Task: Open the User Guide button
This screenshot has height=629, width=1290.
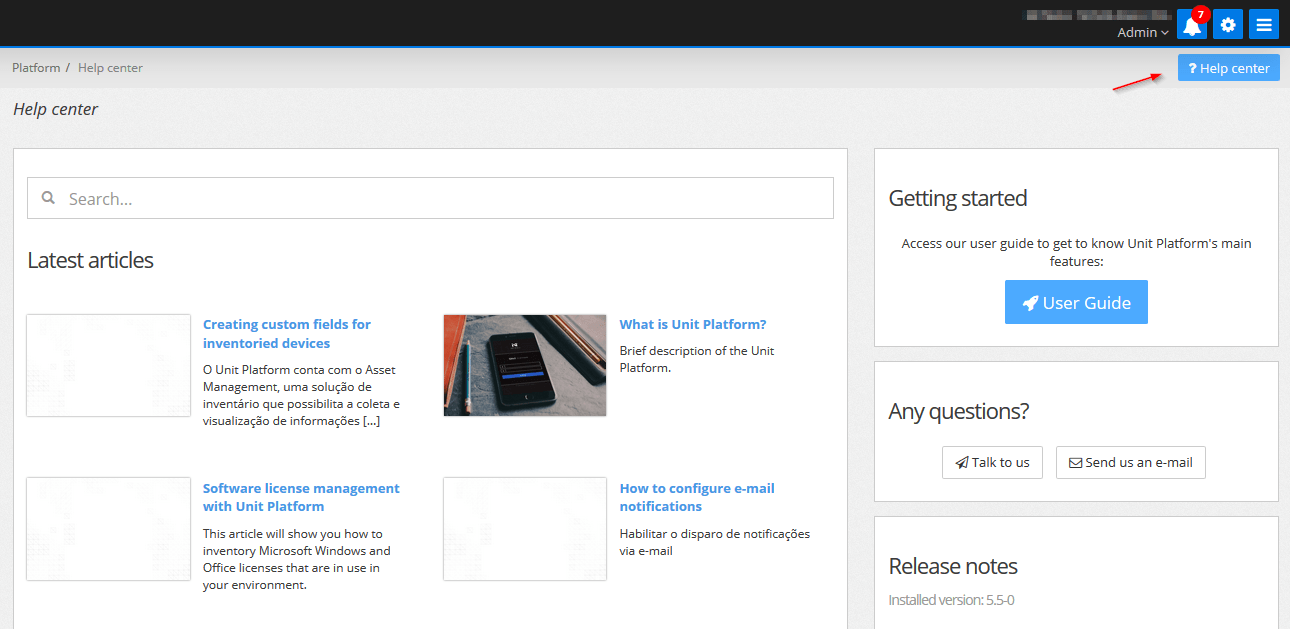Action: tap(1076, 302)
